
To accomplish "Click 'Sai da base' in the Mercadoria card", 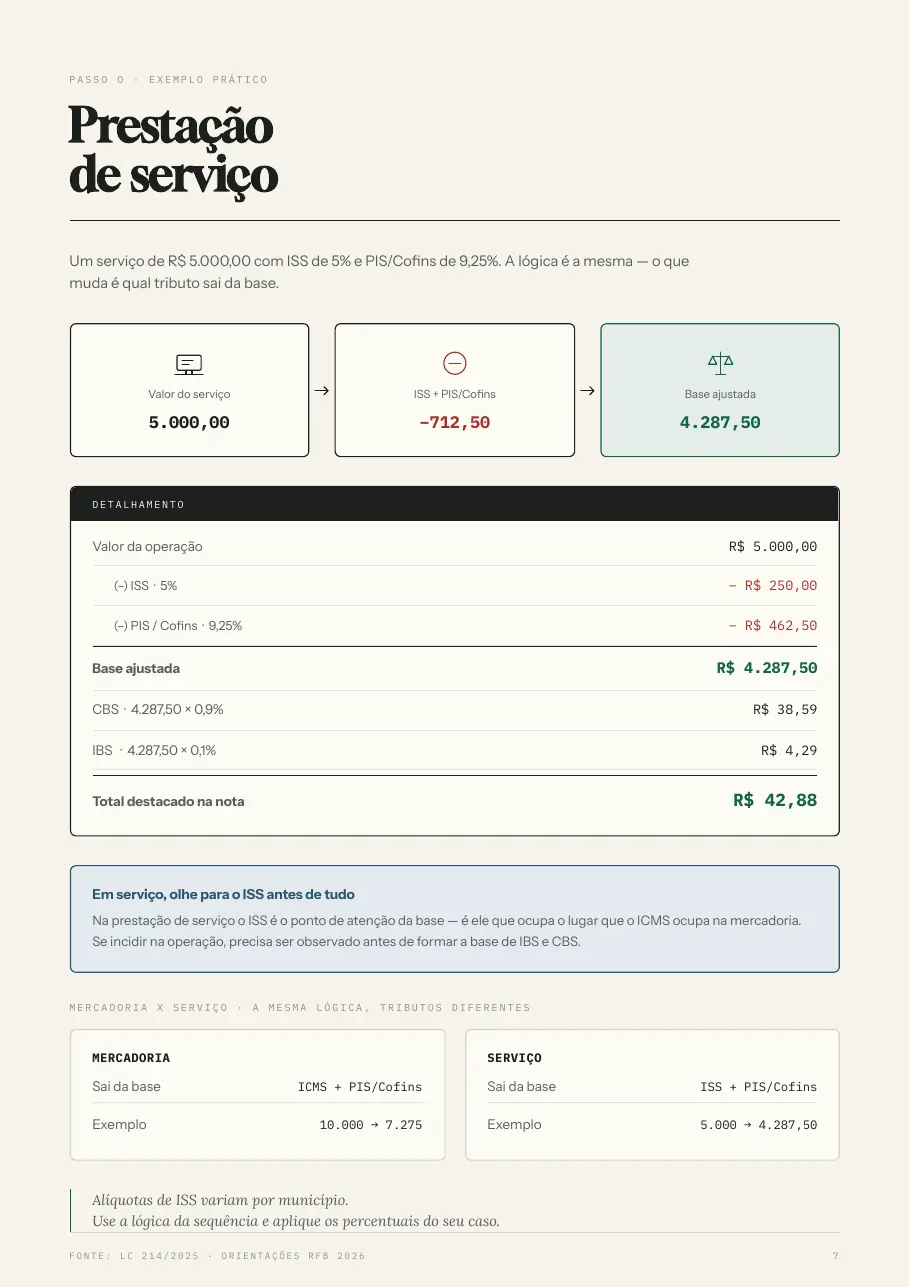I will tap(126, 1087).
